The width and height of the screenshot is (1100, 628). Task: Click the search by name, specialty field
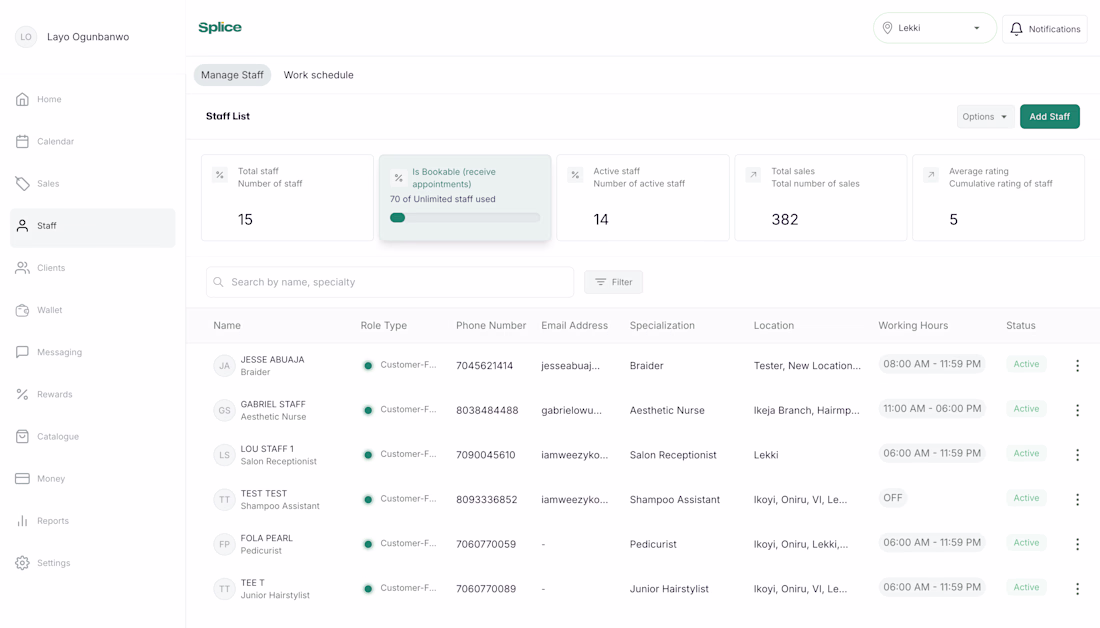pos(390,282)
